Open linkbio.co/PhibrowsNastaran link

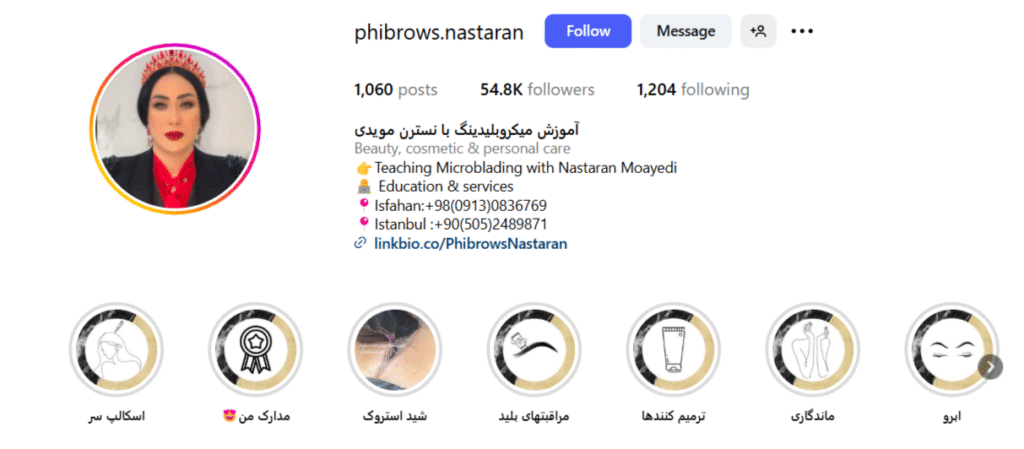pyautogui.click(x=470, y=243)
